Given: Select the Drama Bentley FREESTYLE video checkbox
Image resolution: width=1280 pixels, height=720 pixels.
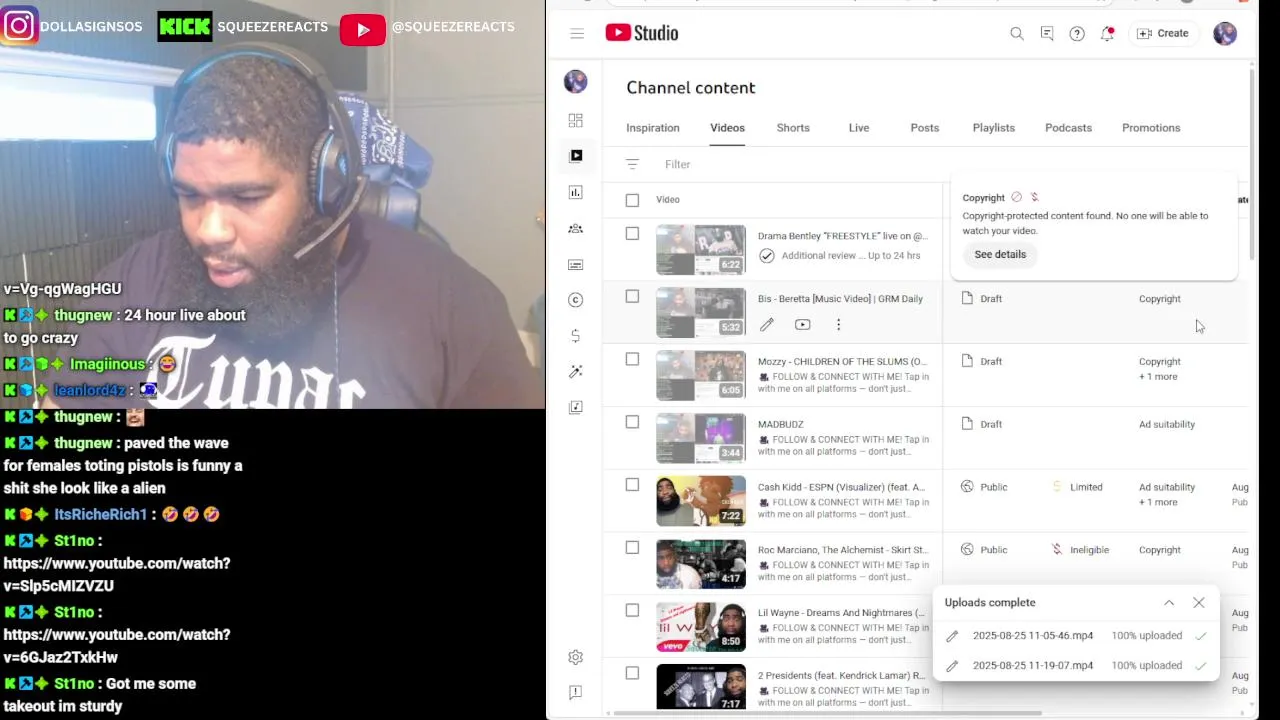Looking at the screenshot, I should 632,234.
